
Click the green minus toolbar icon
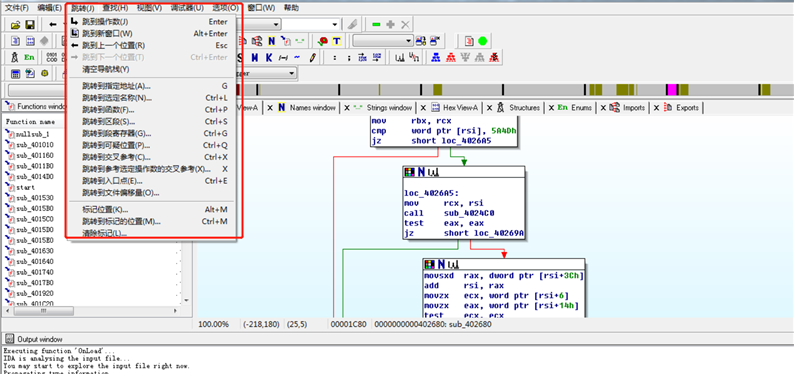click(x=376, y=24)
